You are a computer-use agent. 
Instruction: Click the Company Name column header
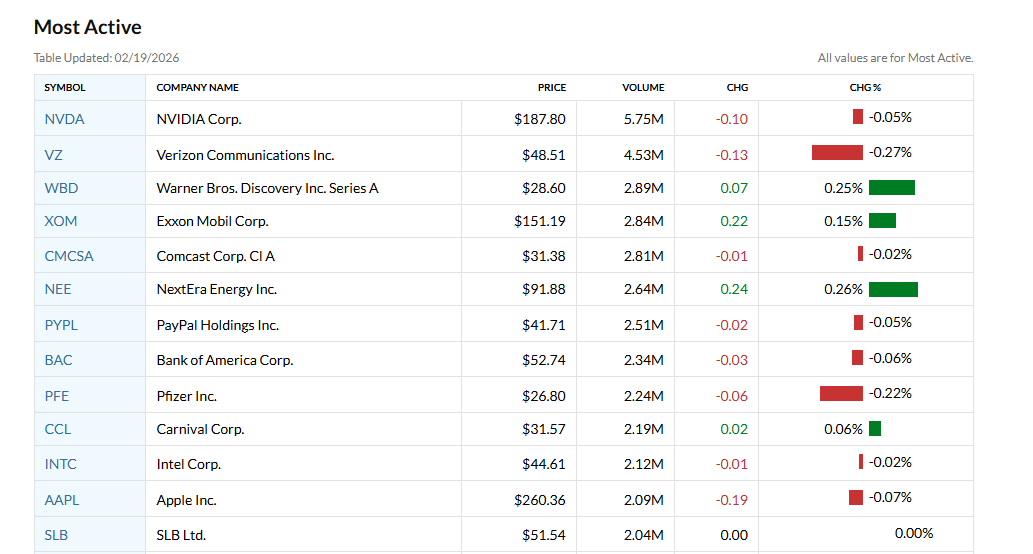click(x=198, y=88)
